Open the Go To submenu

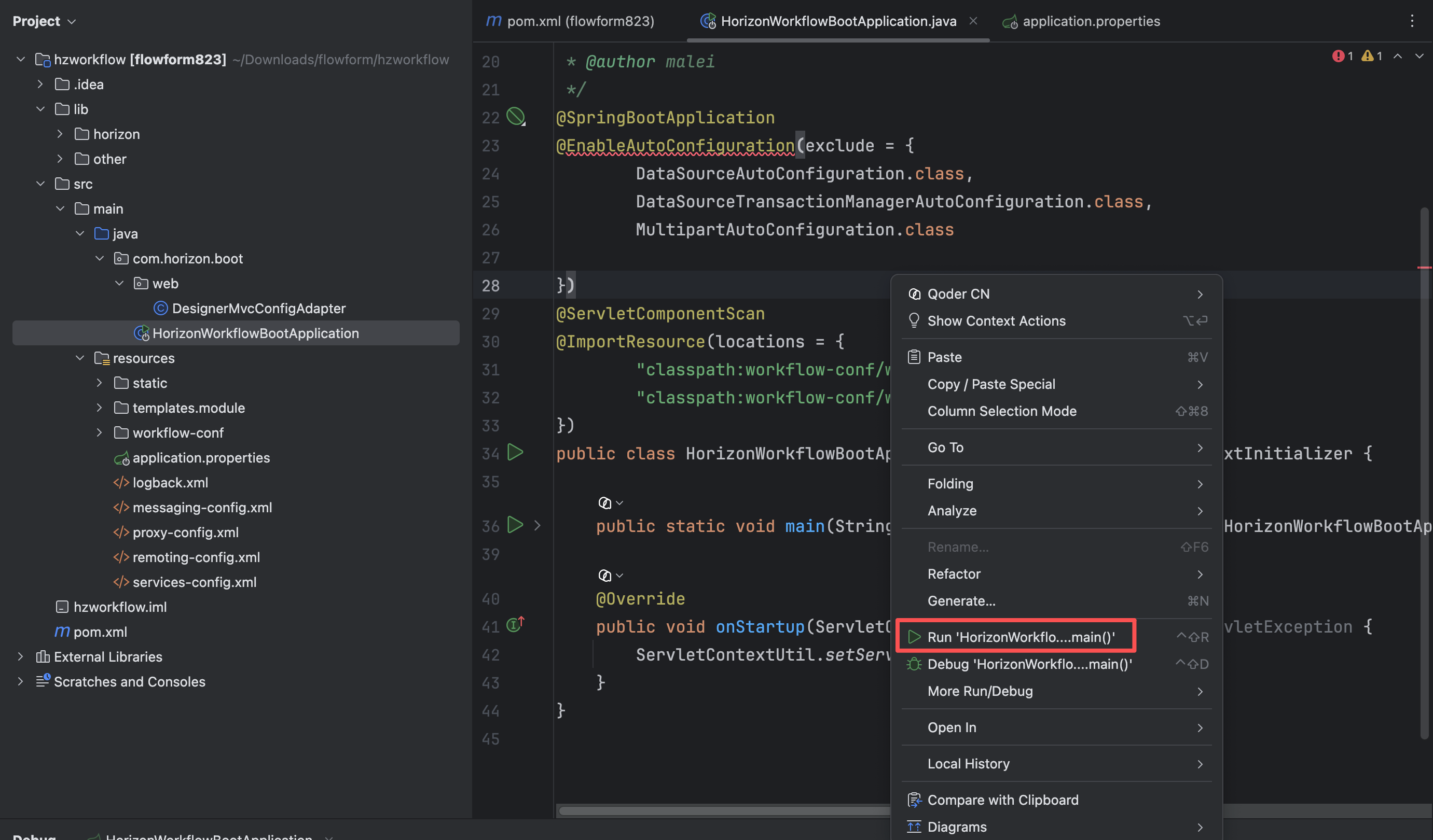(1056, 447)
